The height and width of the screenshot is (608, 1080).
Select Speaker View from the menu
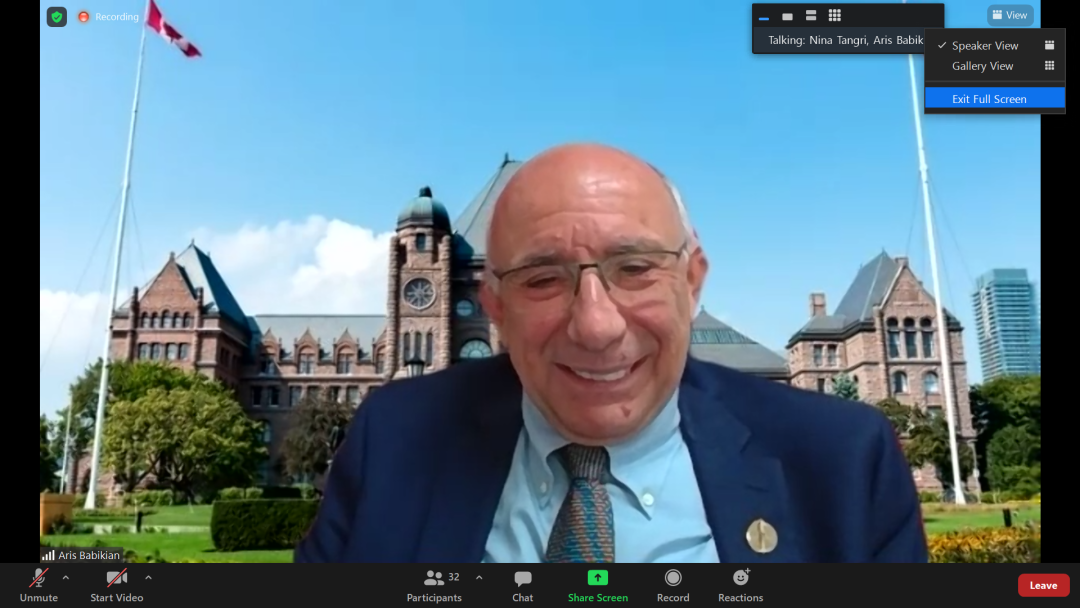985,46
